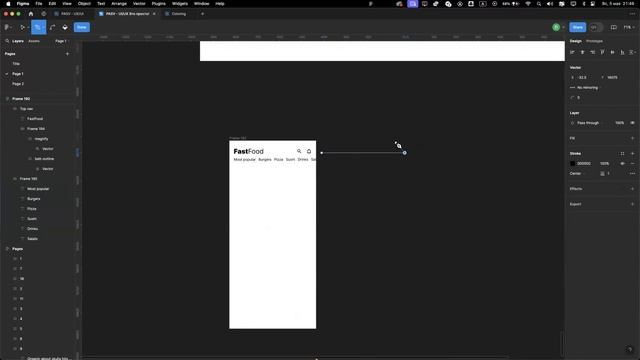Open the Arrange menu

click(119, 4)
